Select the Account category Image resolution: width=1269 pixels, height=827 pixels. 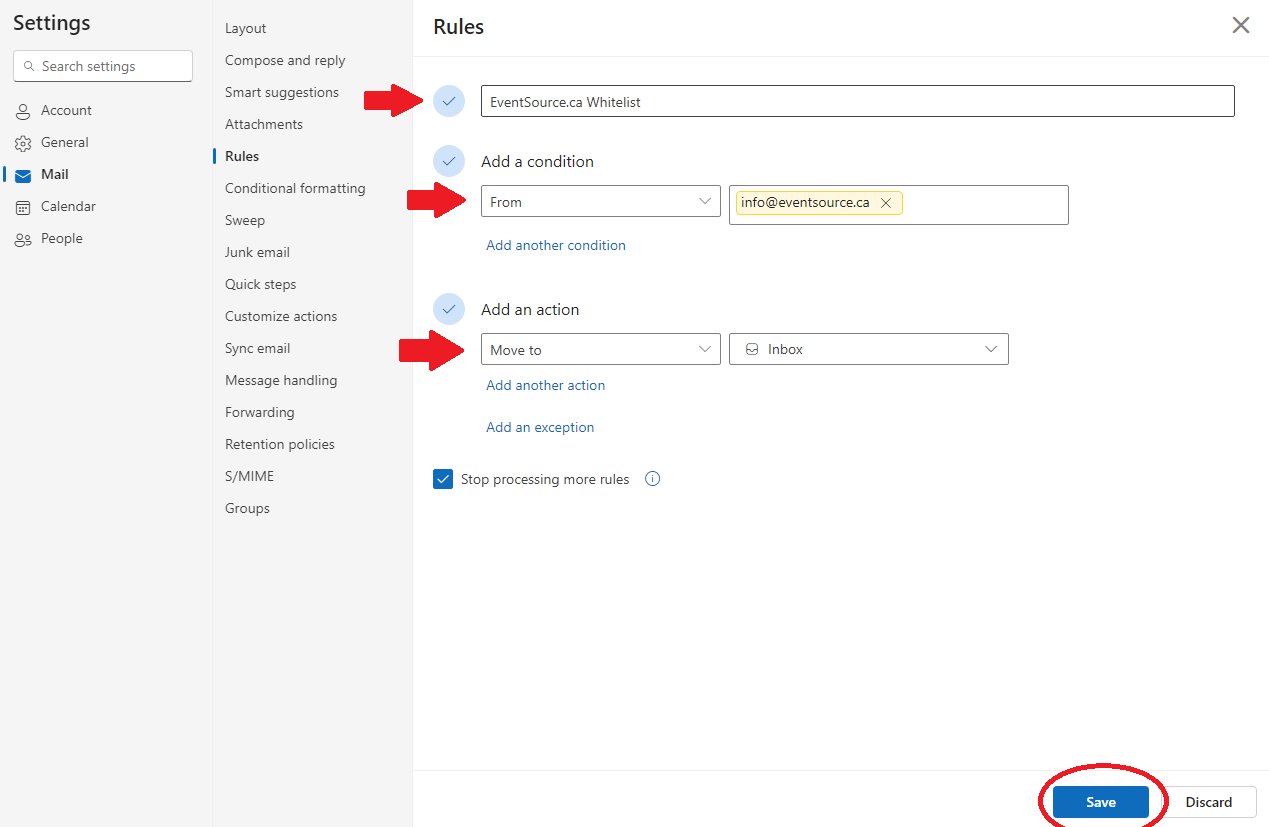66,111
